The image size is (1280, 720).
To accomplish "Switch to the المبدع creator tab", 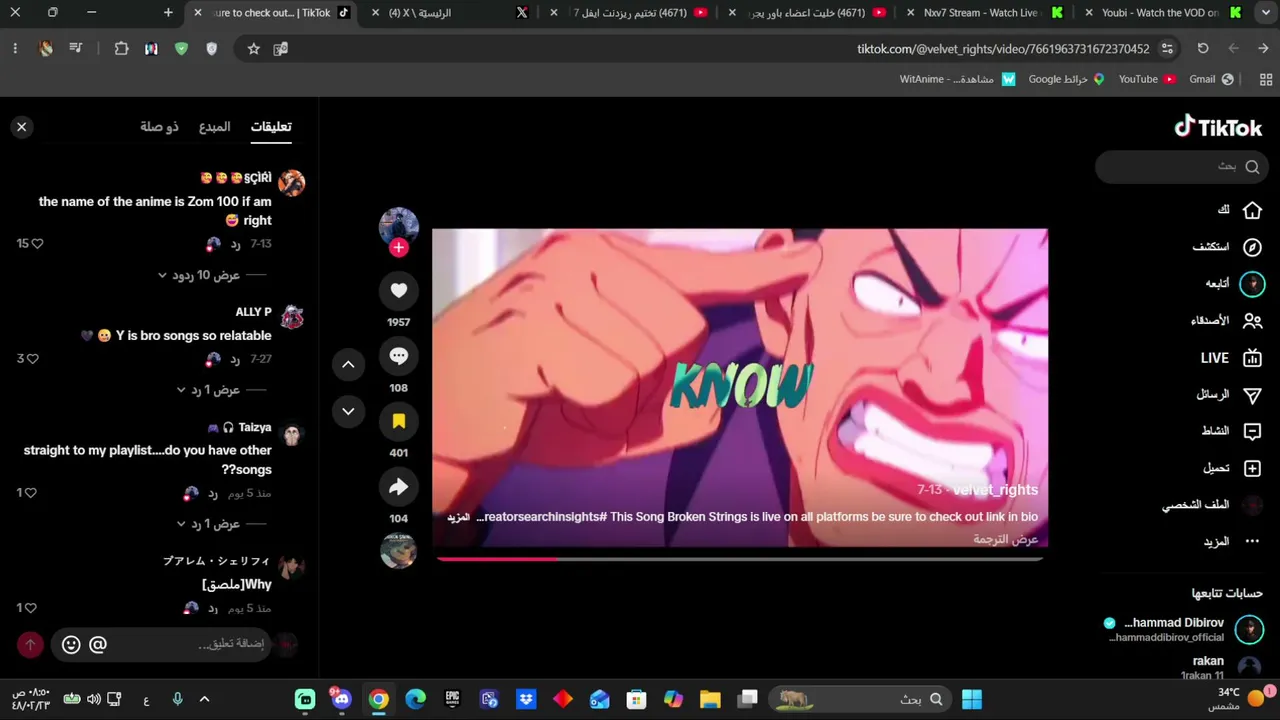I will [214, 127].
